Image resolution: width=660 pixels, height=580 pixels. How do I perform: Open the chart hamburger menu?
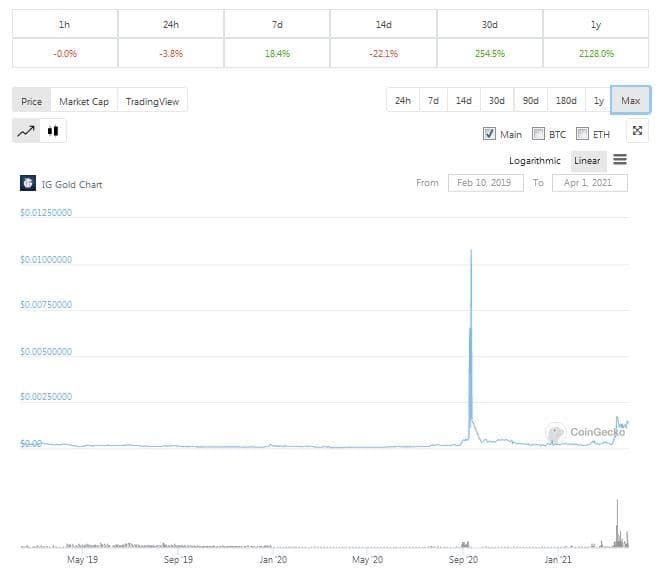(x=620, y=160)
